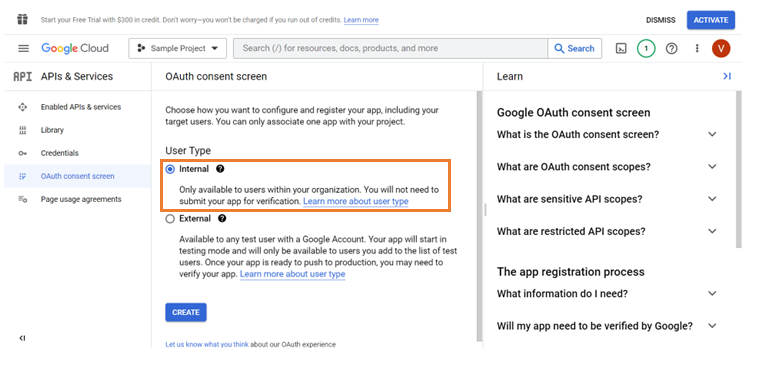Expand What information do I need
The width and height of the screenshot is (757, 379).
click(x=607, y=294)
